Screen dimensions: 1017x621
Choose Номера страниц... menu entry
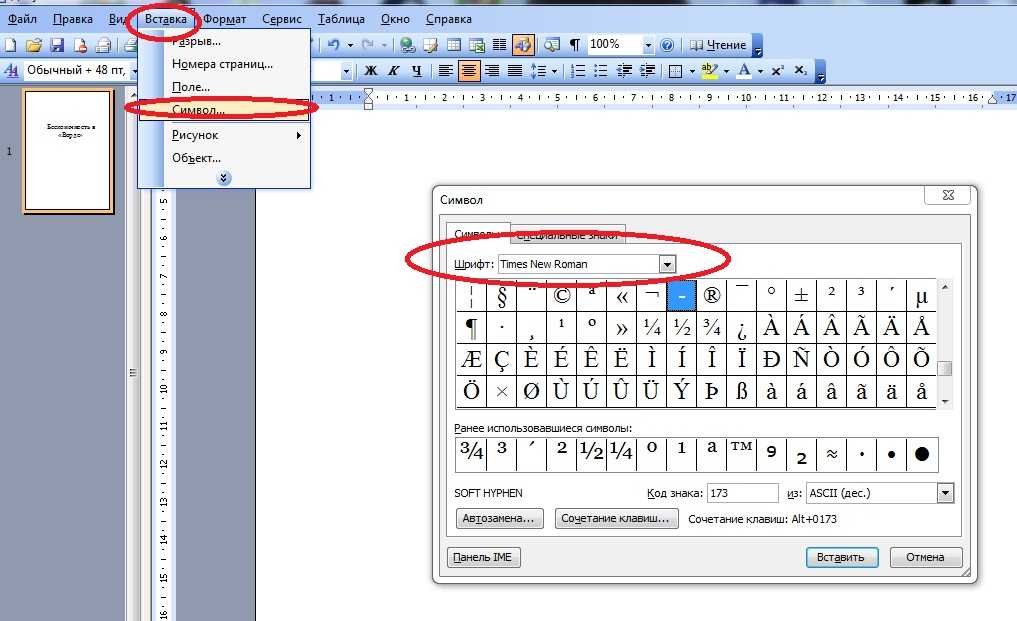coord(224,64)
